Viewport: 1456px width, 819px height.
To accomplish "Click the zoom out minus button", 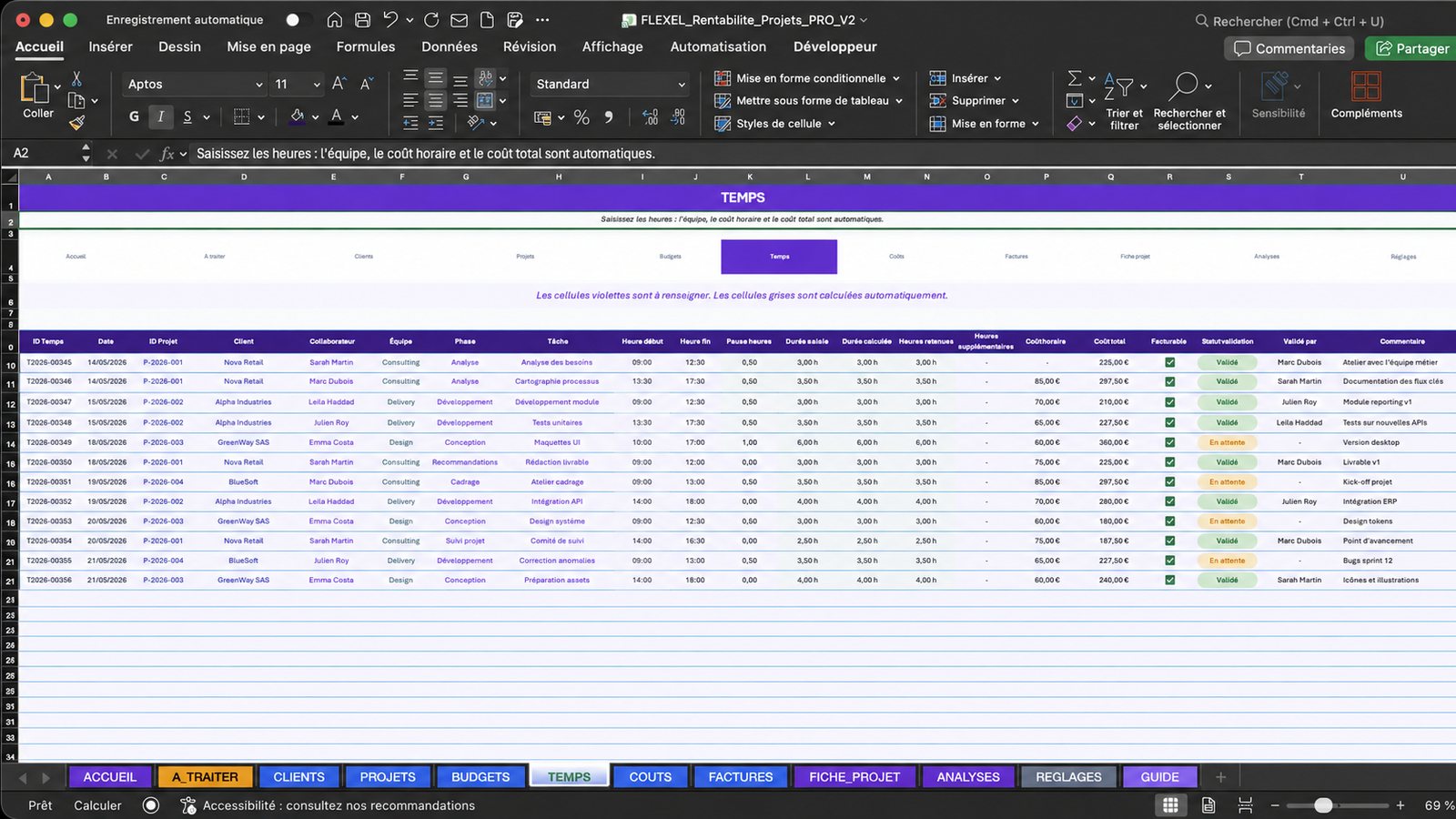I will coord(1275,805).
